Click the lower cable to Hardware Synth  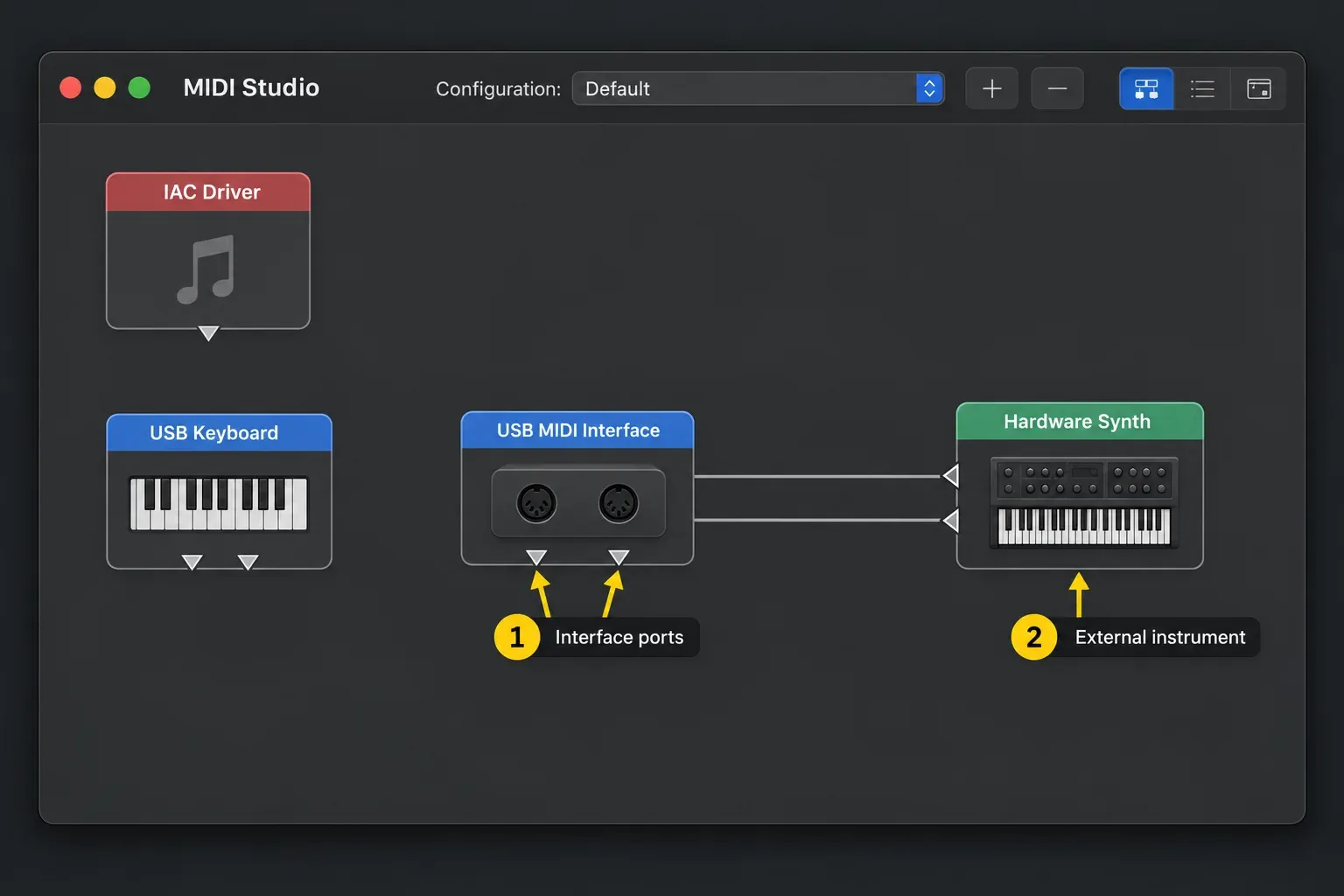818,521
